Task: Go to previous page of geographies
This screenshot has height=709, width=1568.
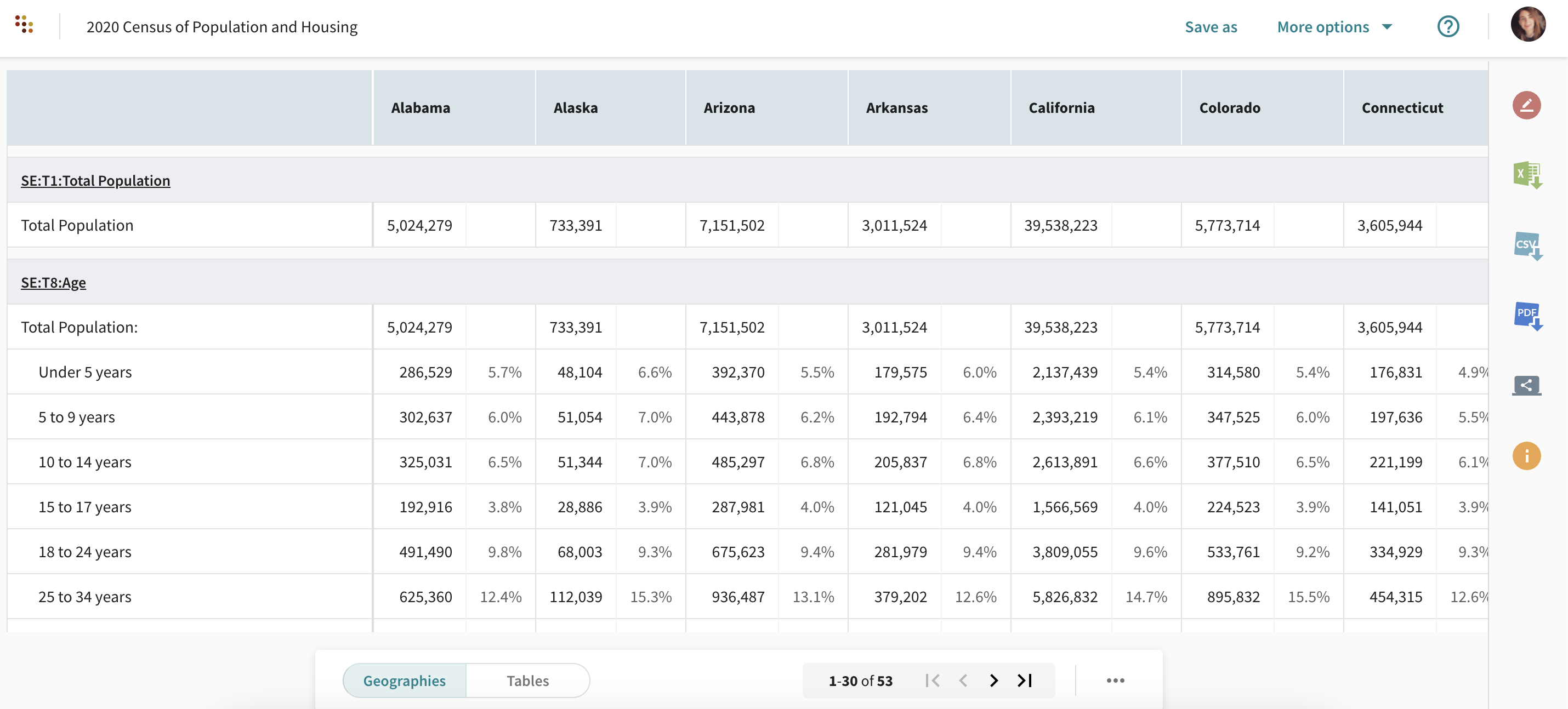Action: (x=963, y=681)
